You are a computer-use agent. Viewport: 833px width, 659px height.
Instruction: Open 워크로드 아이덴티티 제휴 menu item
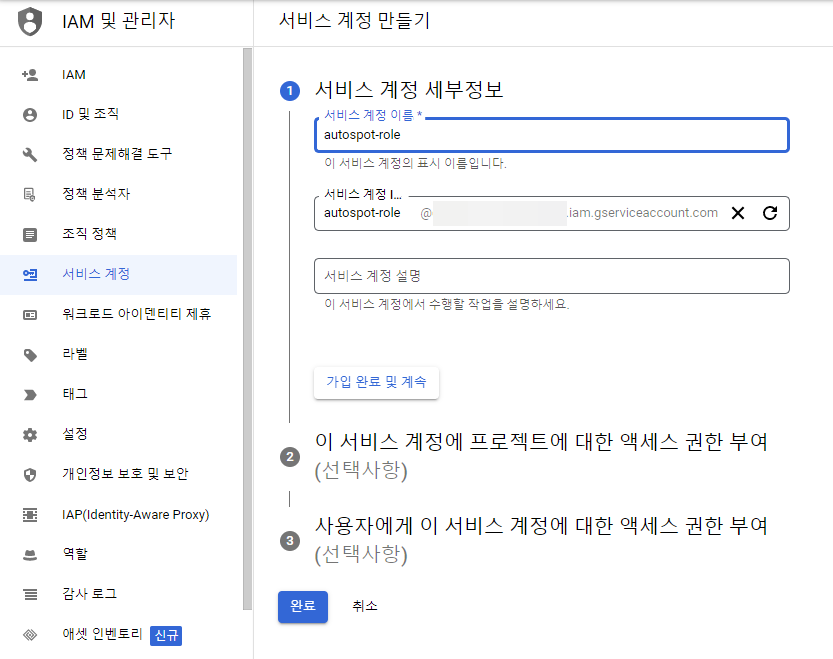click(x=136, y=314)
